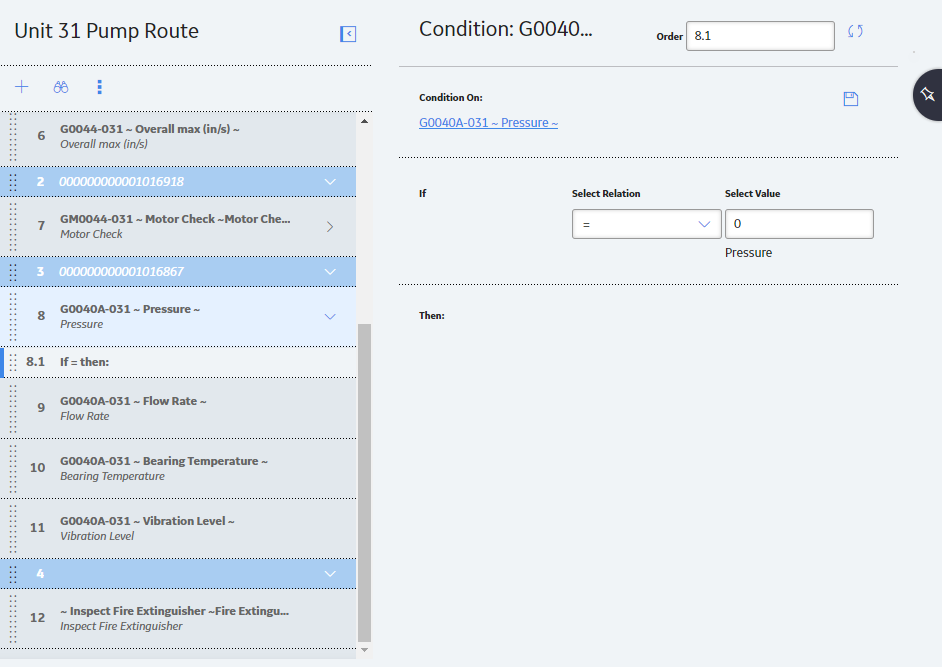Screen dimensions: 942x667
Task: Open the Select Relation dropdown
Action: pos(646,224)
